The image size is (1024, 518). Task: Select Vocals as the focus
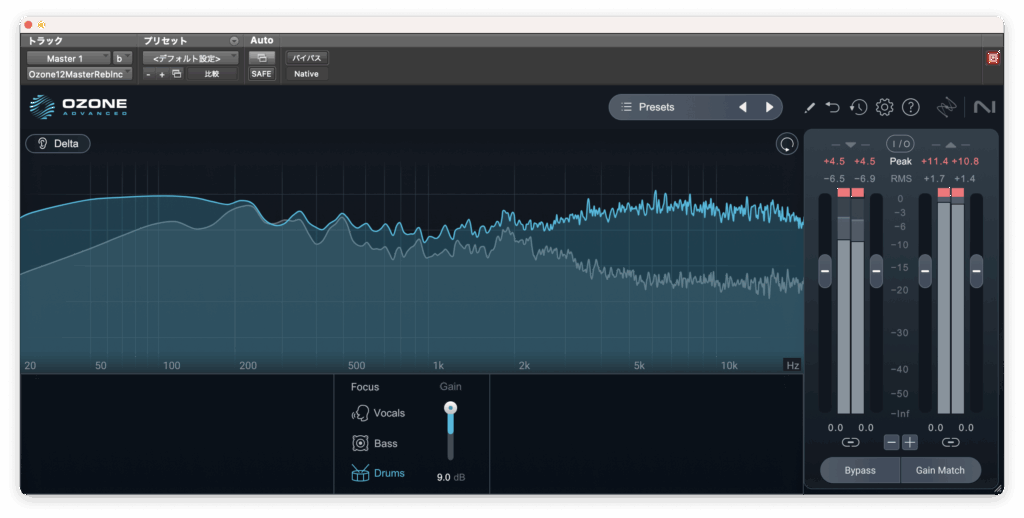(x=378, y=413)
